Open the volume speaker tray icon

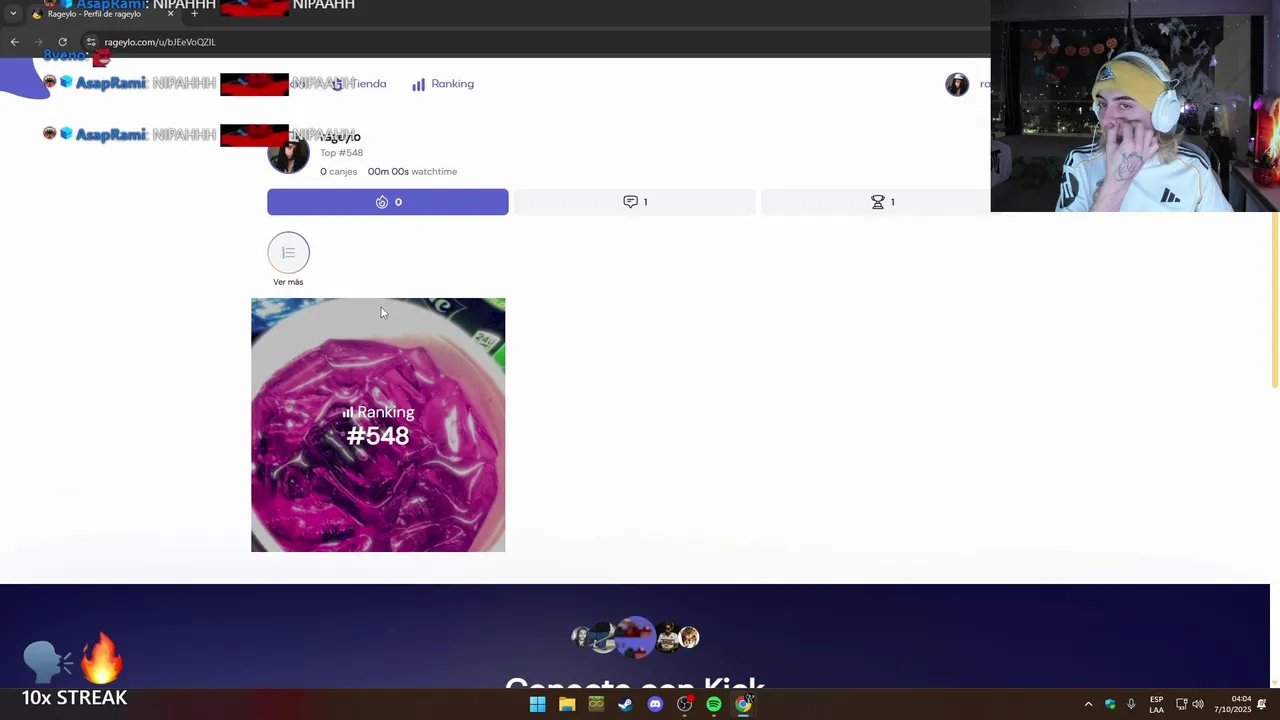point(1198,704)
